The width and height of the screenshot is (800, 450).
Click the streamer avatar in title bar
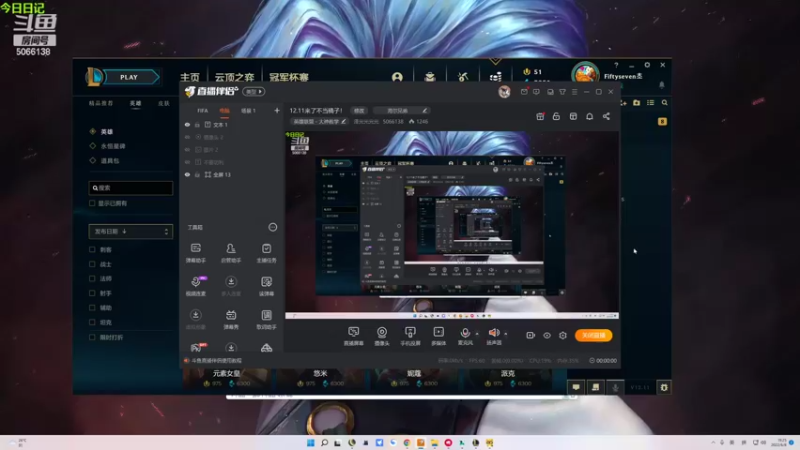(504, 92)
